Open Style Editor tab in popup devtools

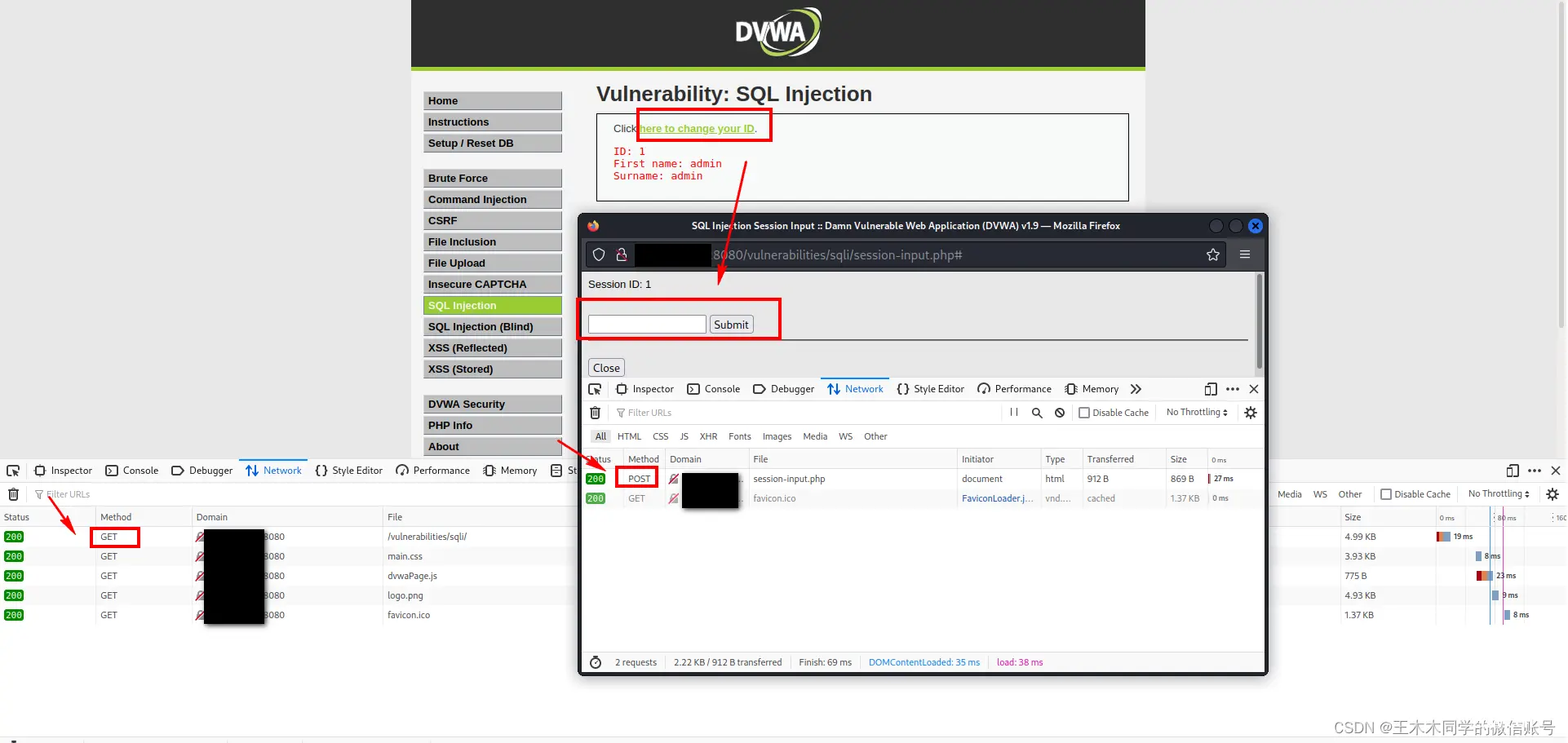pos(930,389)
